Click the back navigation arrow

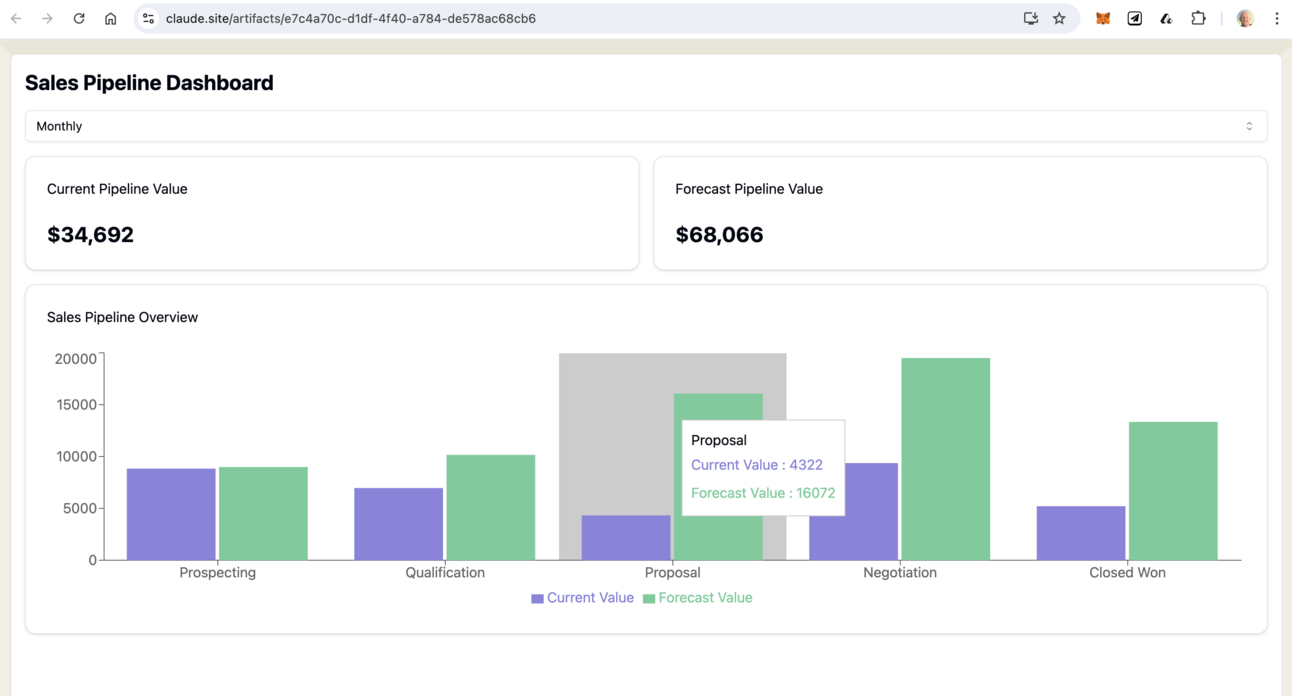[16, 18]
